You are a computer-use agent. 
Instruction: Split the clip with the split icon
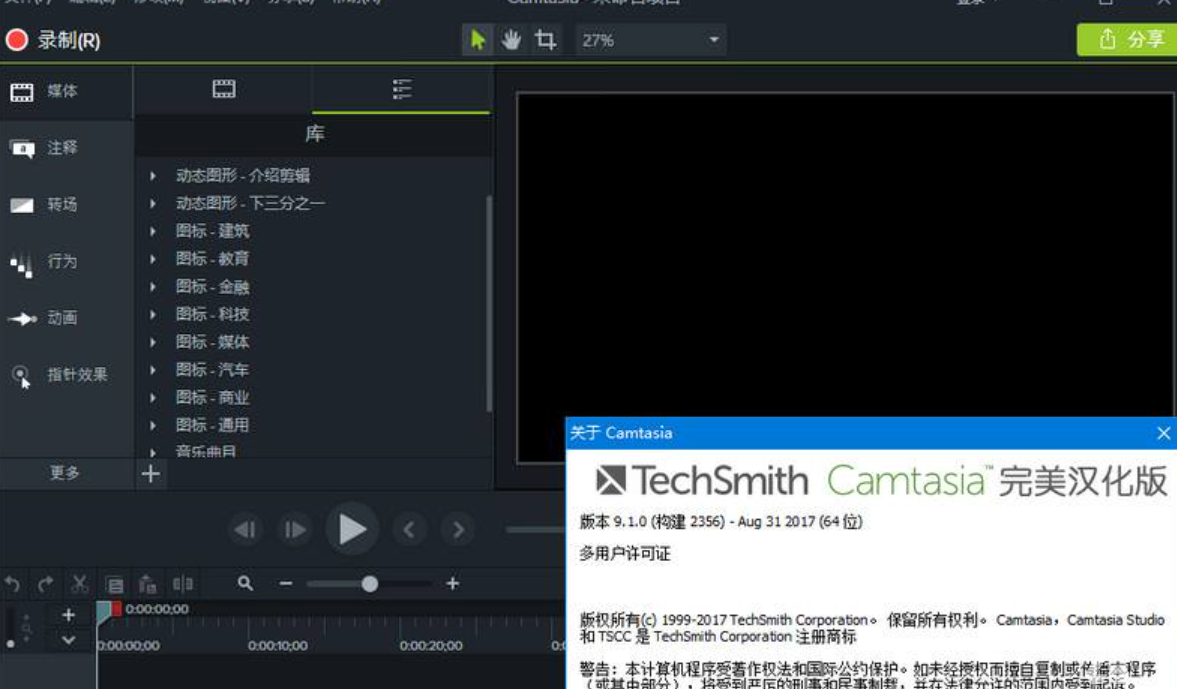[x=182, y=584]
